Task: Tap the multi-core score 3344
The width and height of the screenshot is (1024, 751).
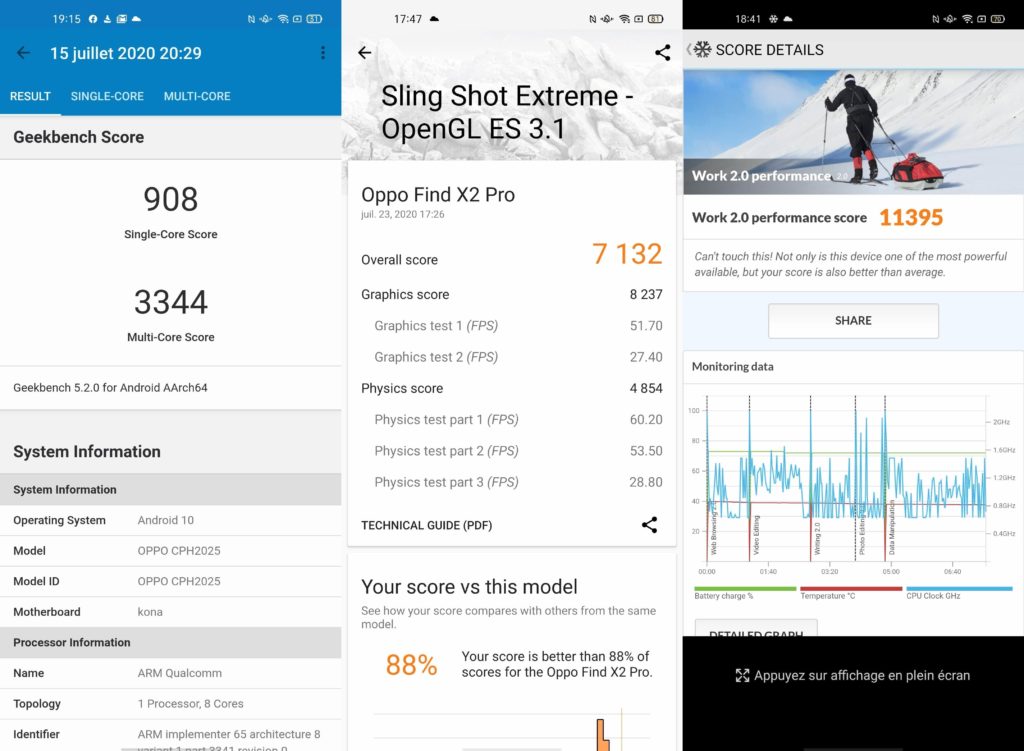Action: tap(170, 302)
